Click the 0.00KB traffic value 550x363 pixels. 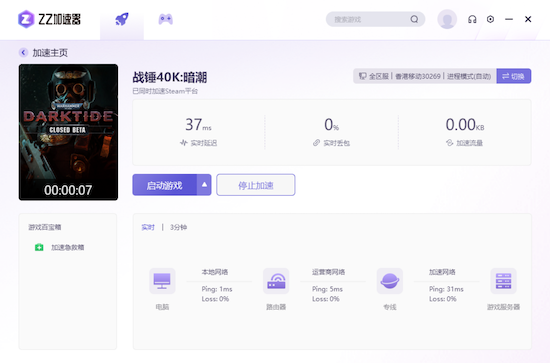(465, 125)
